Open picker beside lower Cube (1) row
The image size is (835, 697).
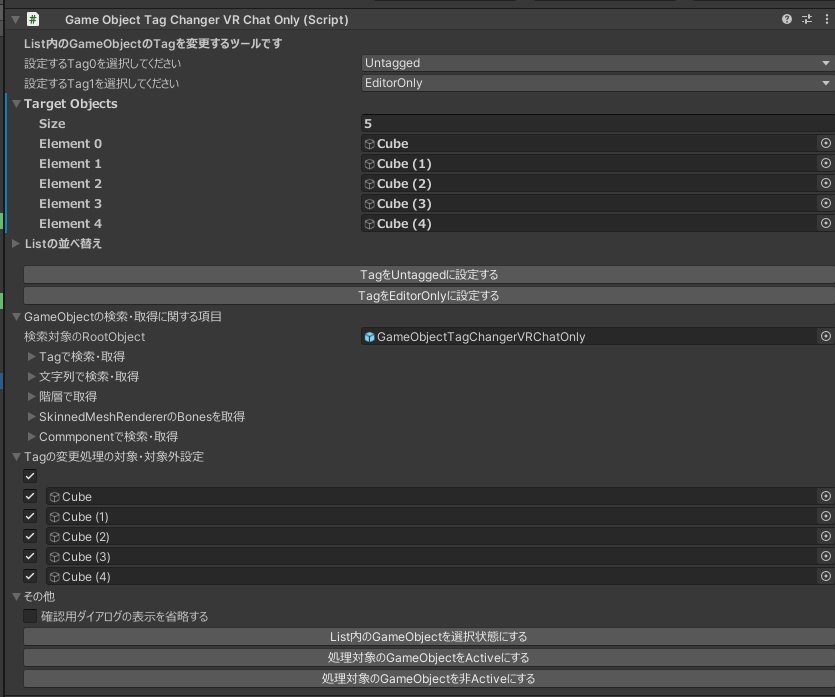(x=825, y=516)
